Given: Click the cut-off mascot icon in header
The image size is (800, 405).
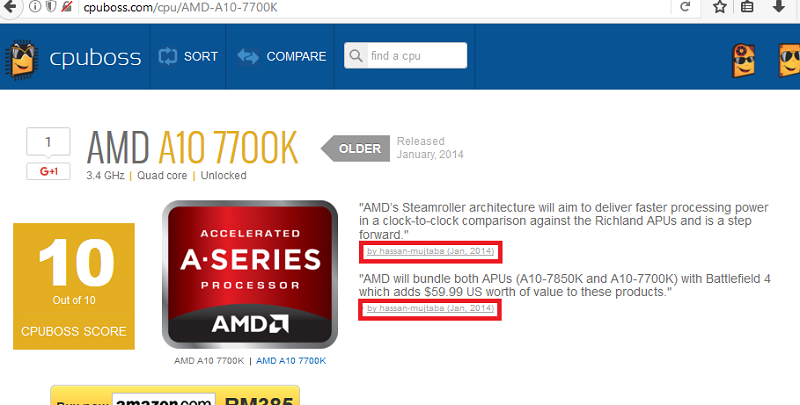Looking at the screenshot, I should click(x=789, y=61).
